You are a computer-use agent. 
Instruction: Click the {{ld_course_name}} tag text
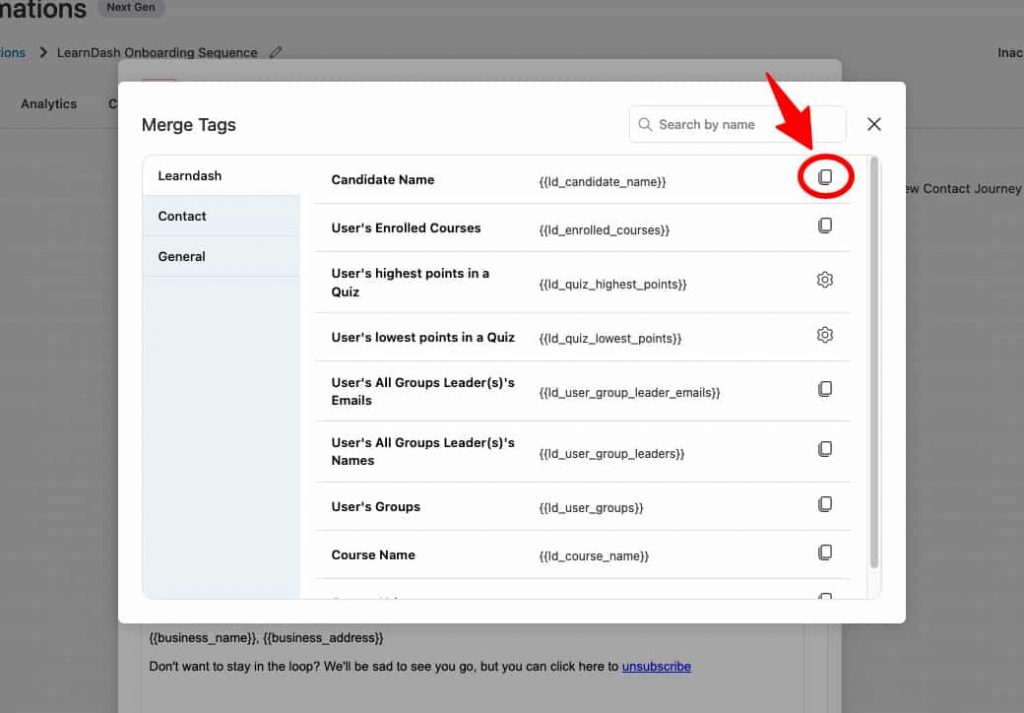pyautogui.click(x=594, y=556)
